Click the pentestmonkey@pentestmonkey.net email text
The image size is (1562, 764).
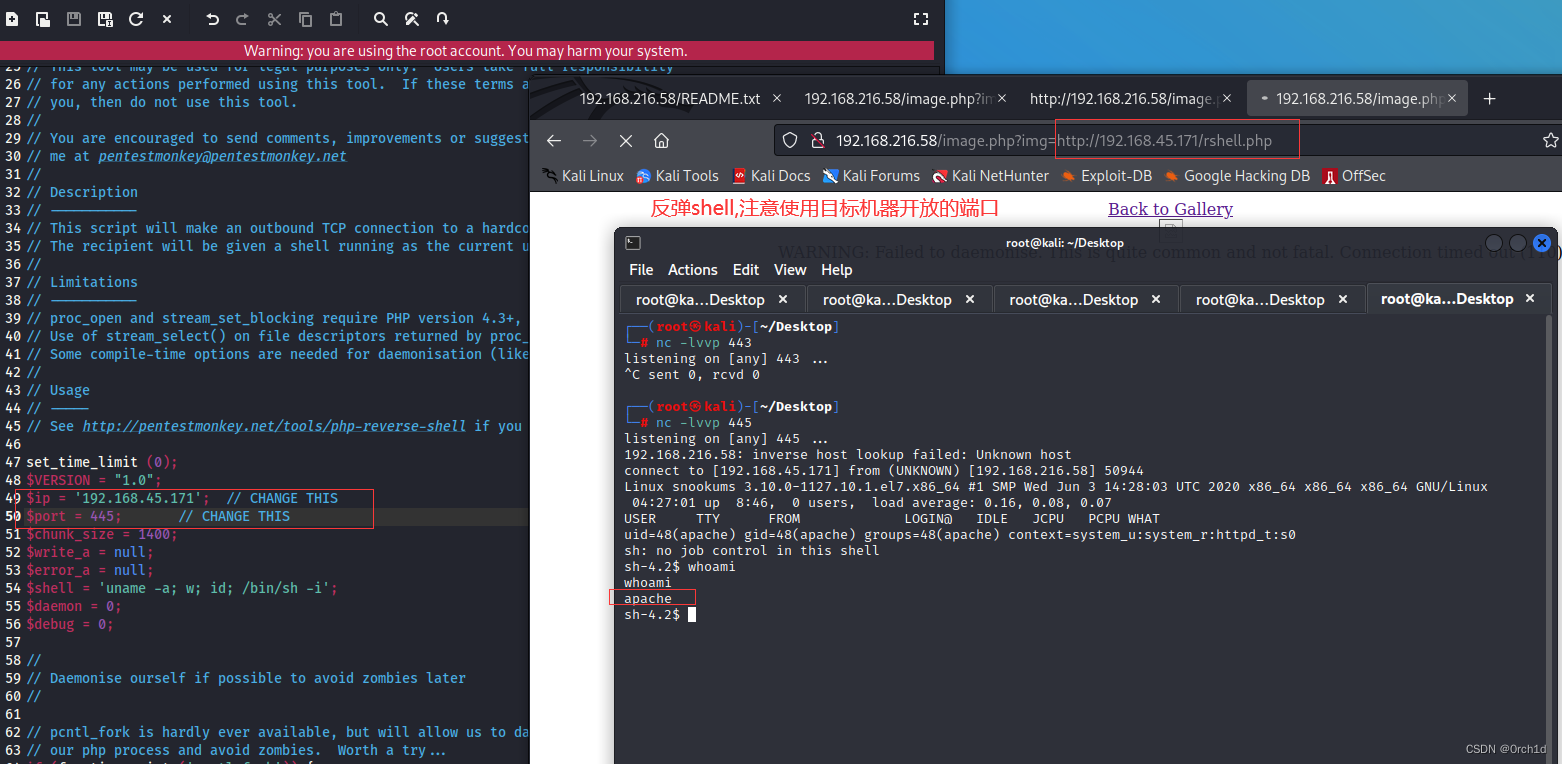pyautogui.click(x=223, y=156)
